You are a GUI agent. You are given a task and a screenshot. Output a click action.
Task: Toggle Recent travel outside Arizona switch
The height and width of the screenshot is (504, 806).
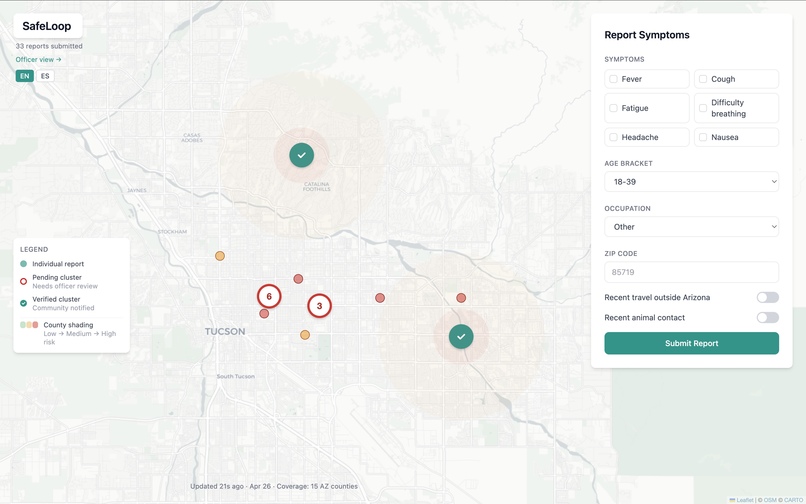click(767, 297)
